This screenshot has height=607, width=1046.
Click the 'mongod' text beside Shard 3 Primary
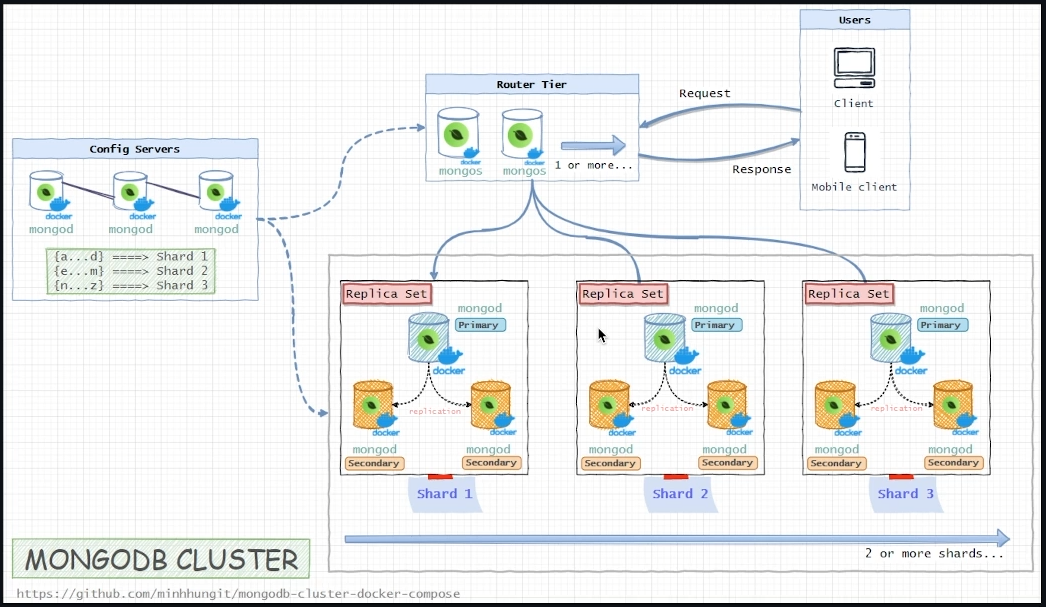(x=942, y=308)
